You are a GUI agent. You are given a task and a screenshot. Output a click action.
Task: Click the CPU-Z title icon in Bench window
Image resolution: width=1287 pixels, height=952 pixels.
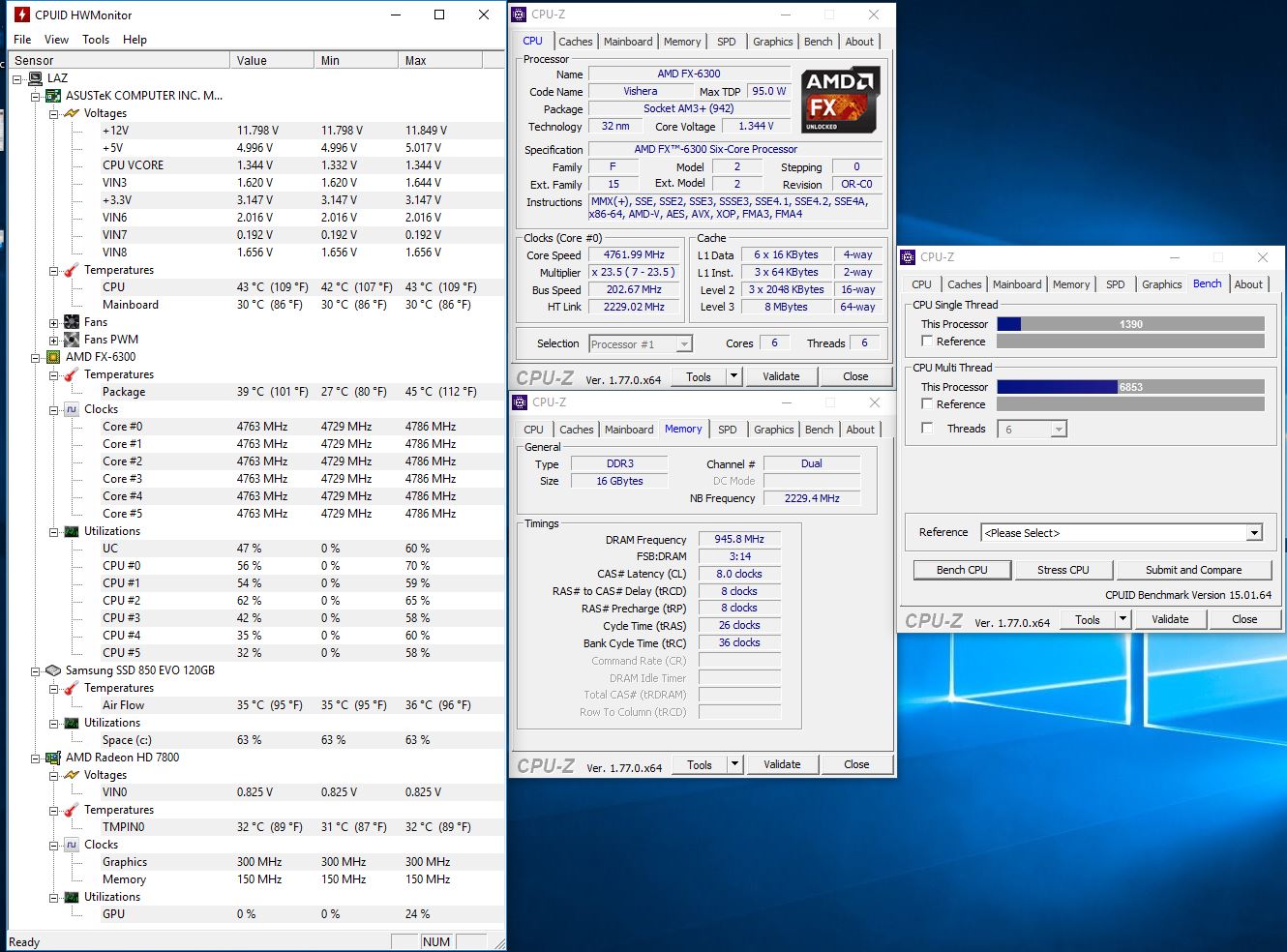[x=908, y=257]
